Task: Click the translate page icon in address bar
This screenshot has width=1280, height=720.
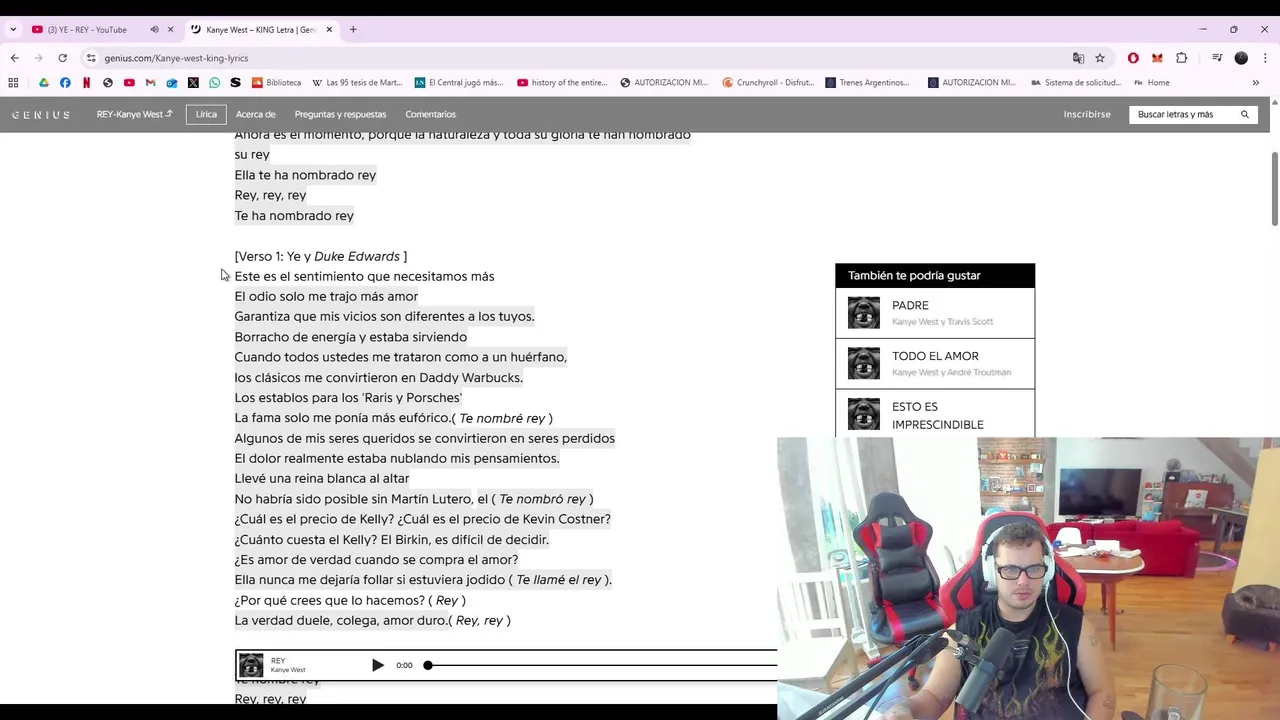Action: tap(1078, 58)
